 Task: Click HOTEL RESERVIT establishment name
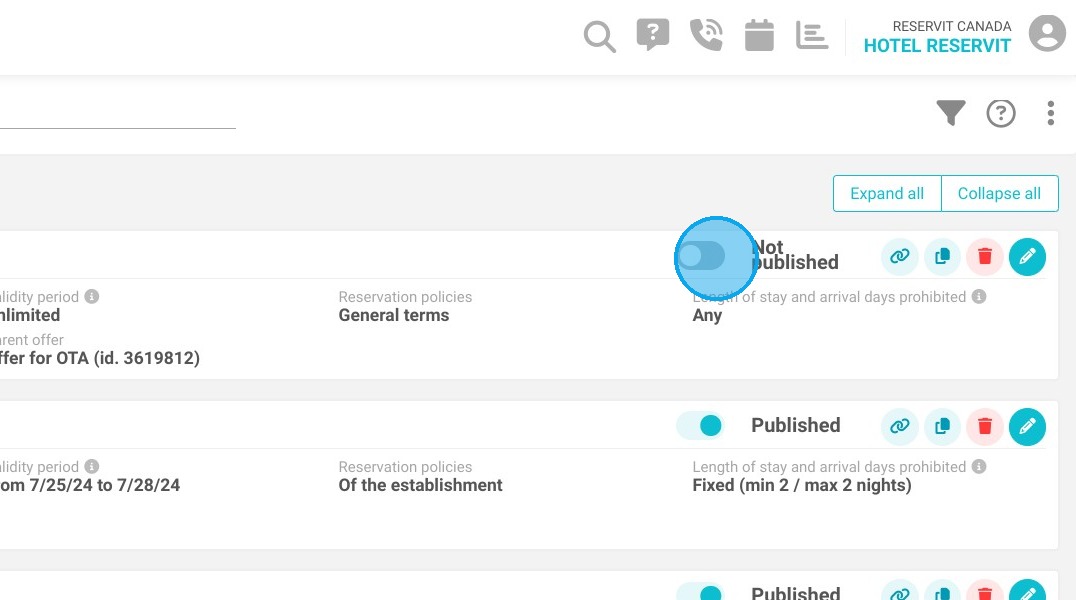click(x=937, y=46)
